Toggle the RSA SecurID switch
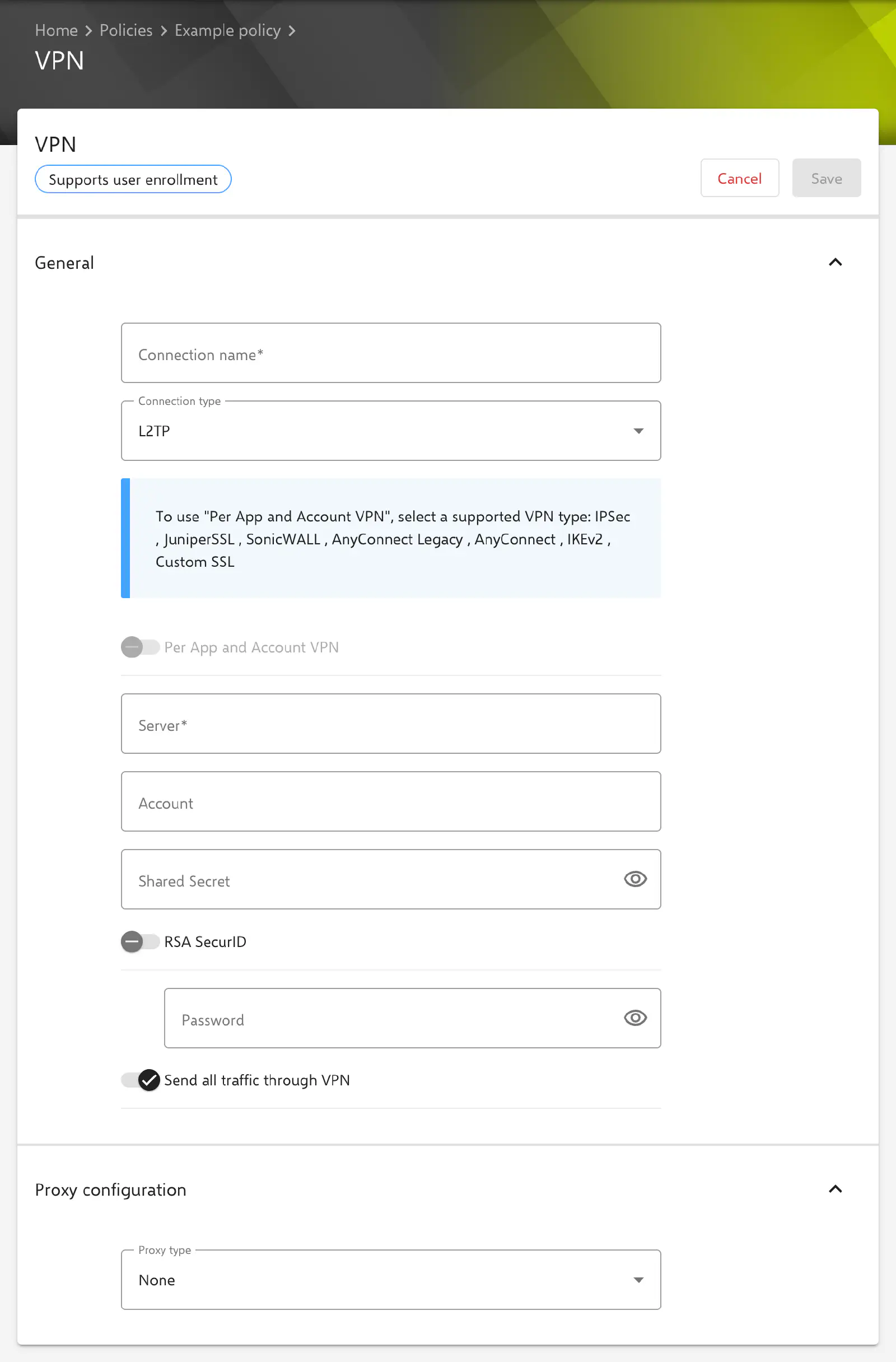 140,941
